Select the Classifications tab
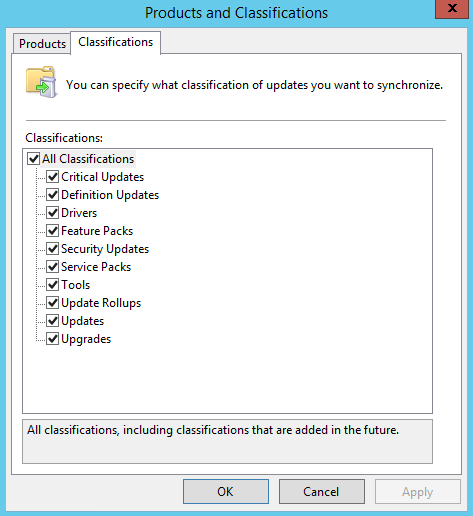 pyautogui.click(x=116, y=42)
